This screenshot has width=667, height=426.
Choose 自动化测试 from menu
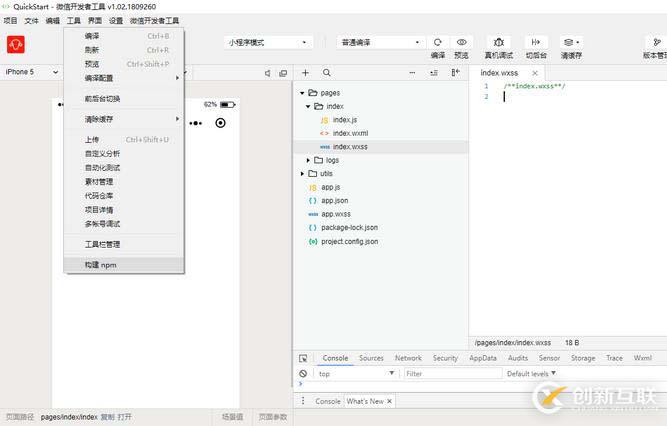(124, 168)
